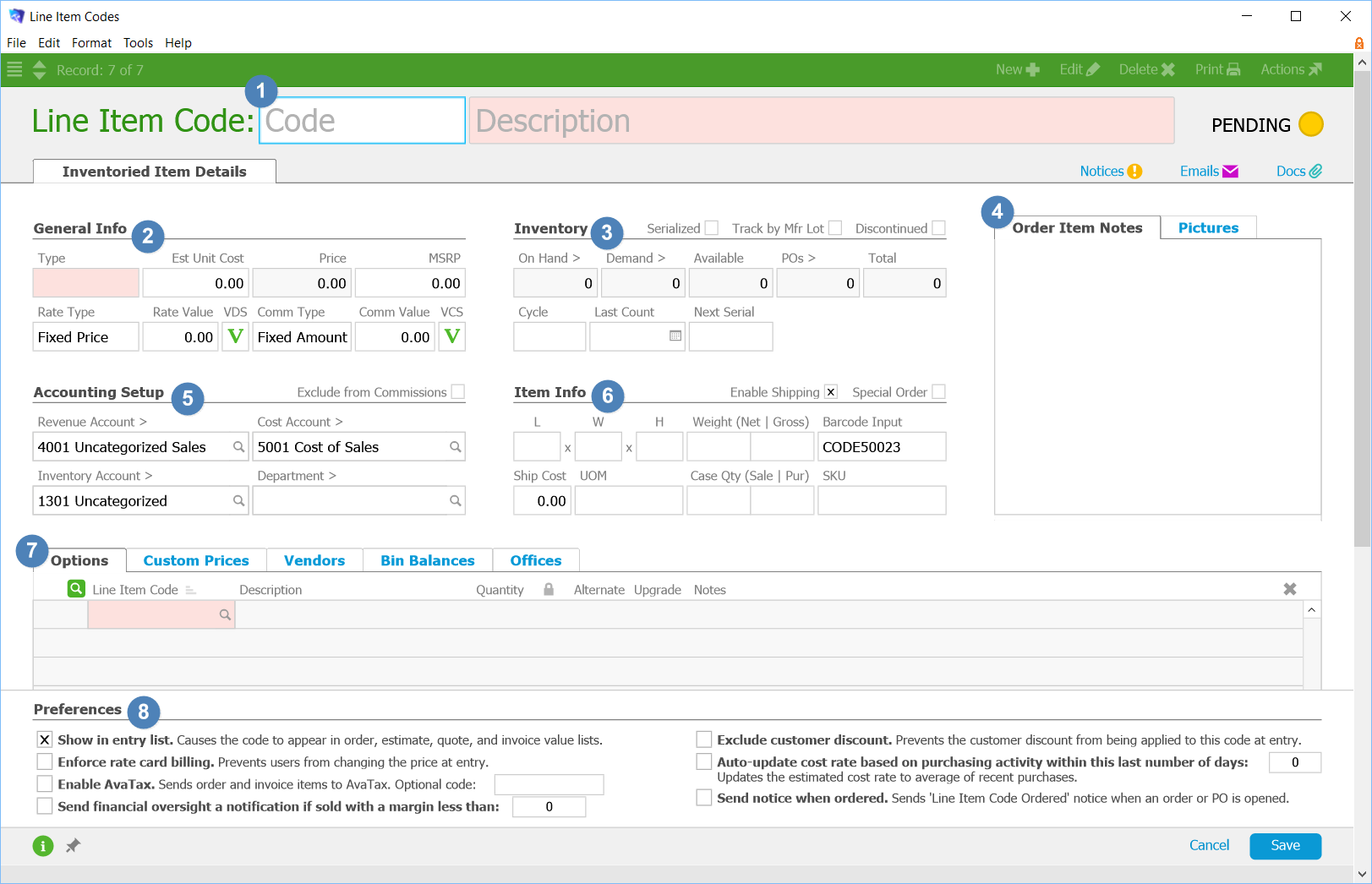Image resolution: width=1372 pixels, height=884 pixels.
Task: Open the Format menu
Action: coord(91,43)
